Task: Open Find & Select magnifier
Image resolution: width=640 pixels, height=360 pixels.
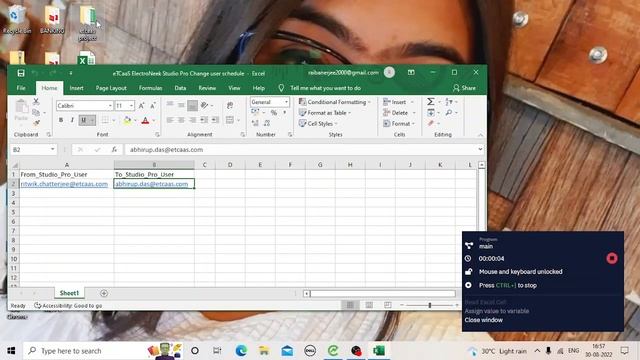Action: [449, 112]
